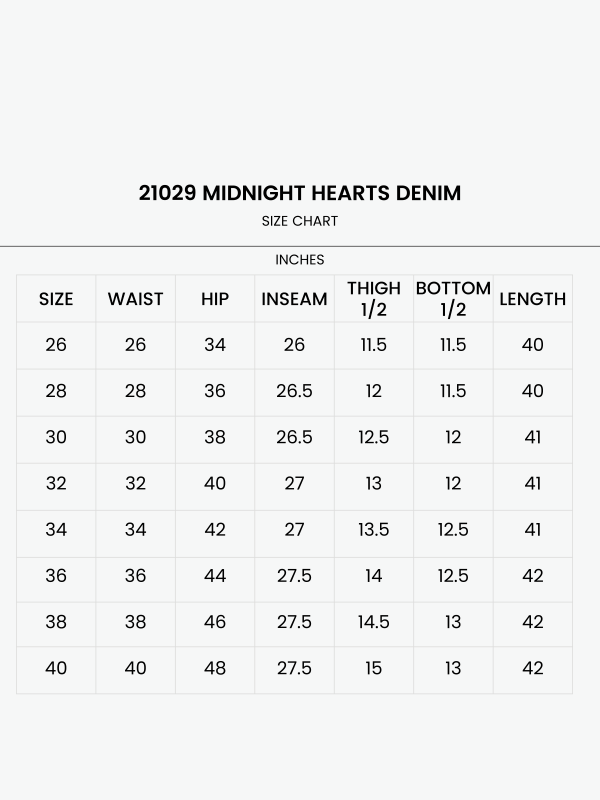
Task: Select the LENGTH column header
Action: (533, 299)
